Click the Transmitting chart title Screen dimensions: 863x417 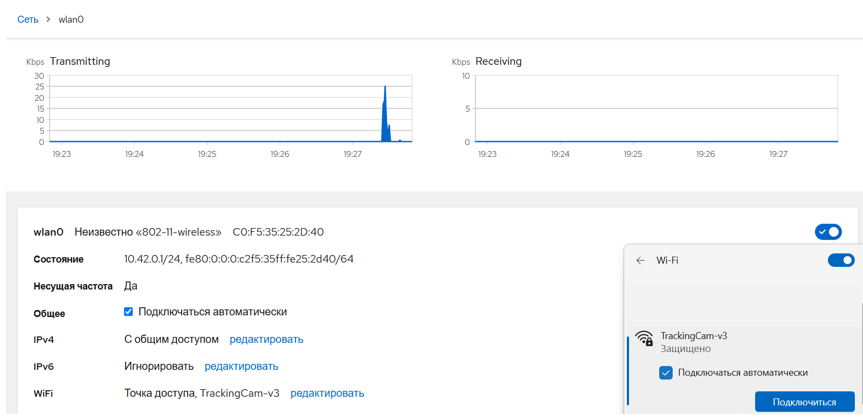80,61
